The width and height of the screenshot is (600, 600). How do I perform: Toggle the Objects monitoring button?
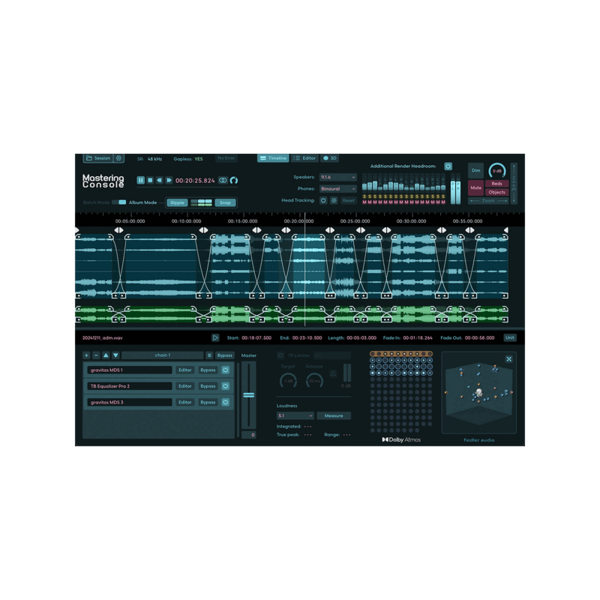497,192
